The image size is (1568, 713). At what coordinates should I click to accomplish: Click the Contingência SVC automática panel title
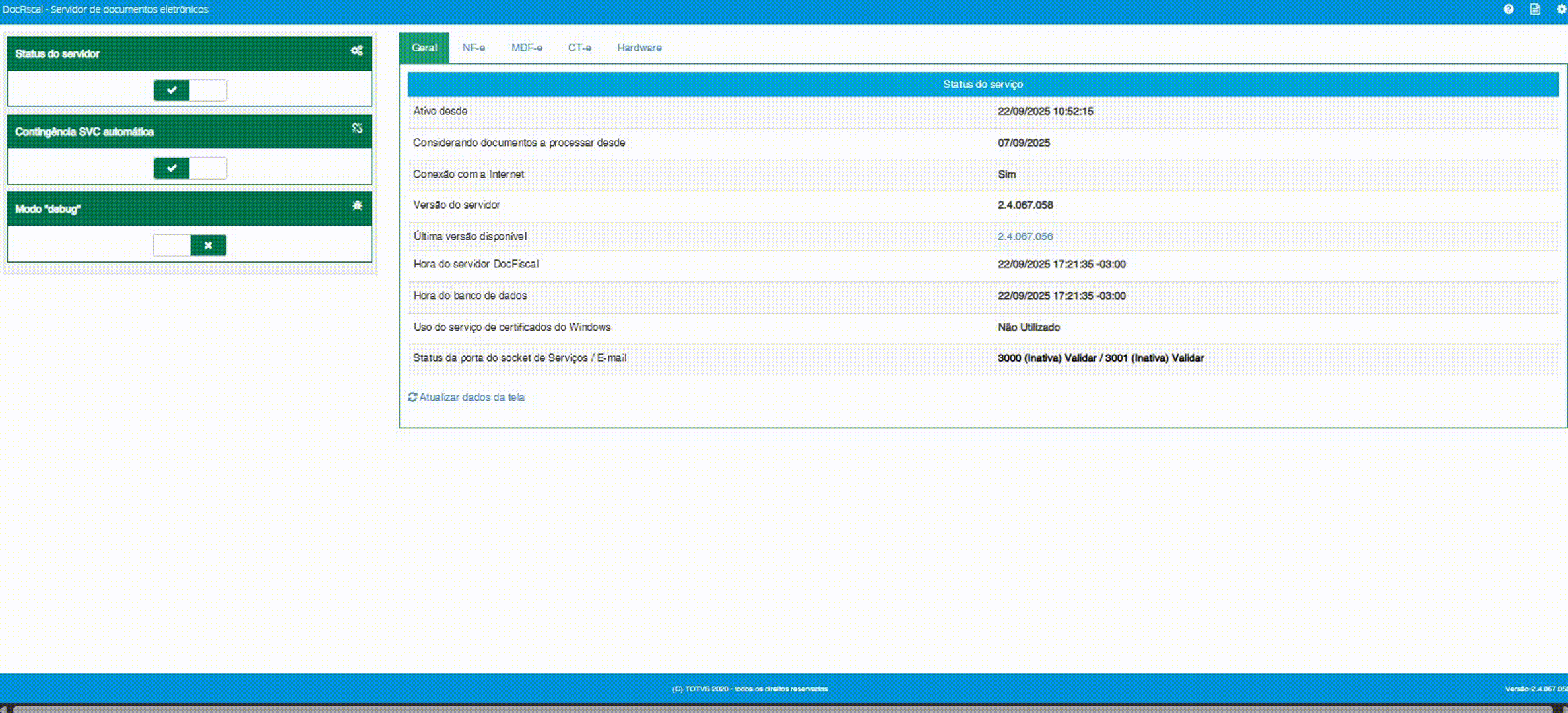pos(84,132)
